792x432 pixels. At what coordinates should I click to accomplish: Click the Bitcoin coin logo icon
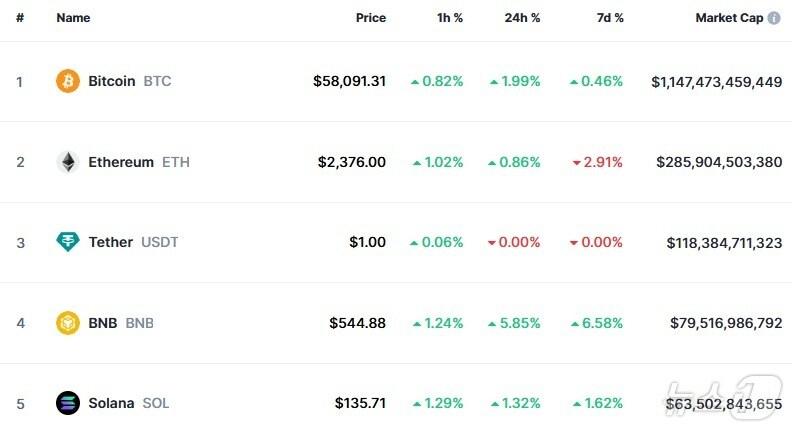[x=68, y=81]
